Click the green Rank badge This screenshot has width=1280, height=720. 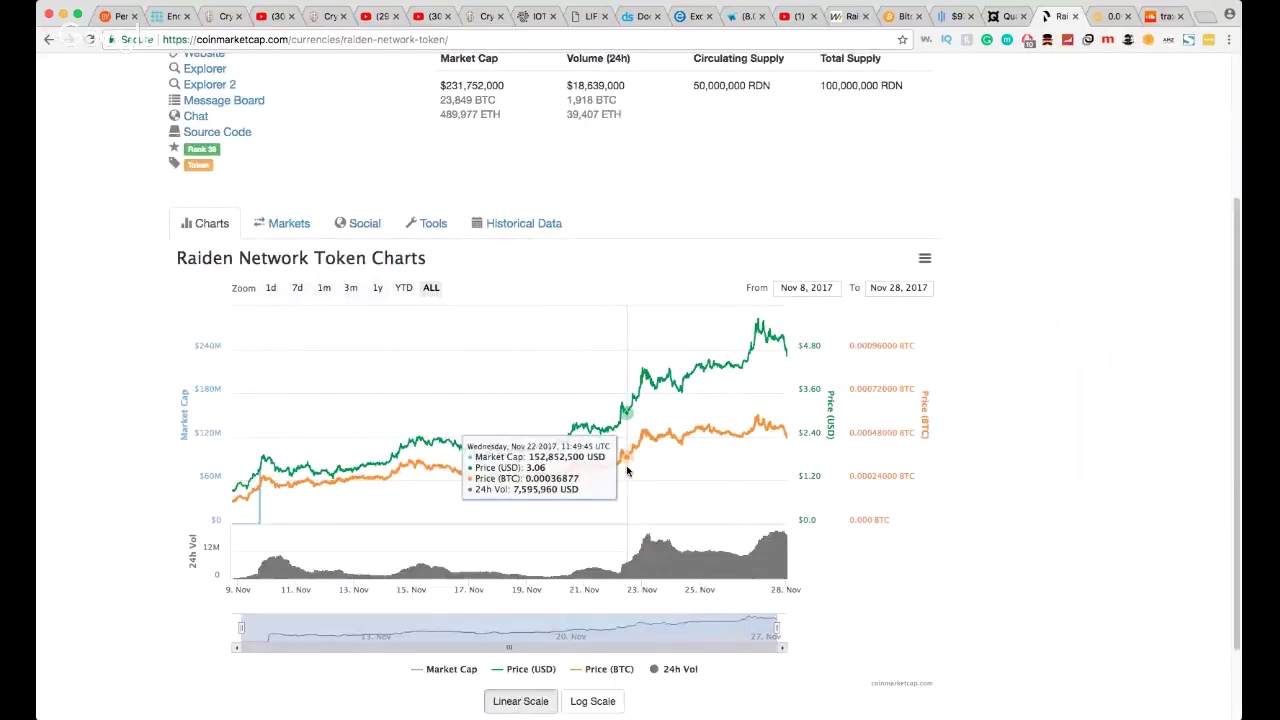[201, 149]
